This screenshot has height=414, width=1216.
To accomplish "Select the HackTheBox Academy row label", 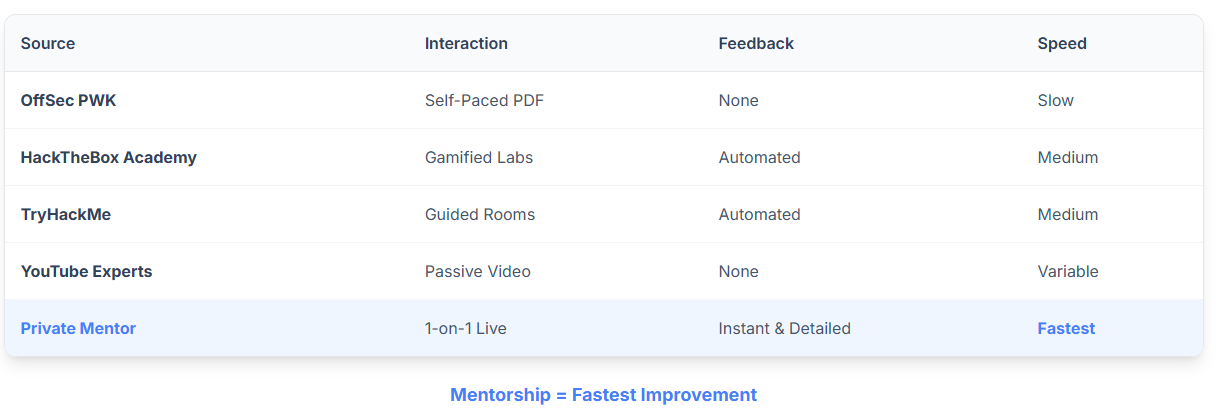I will pos(108,157).
